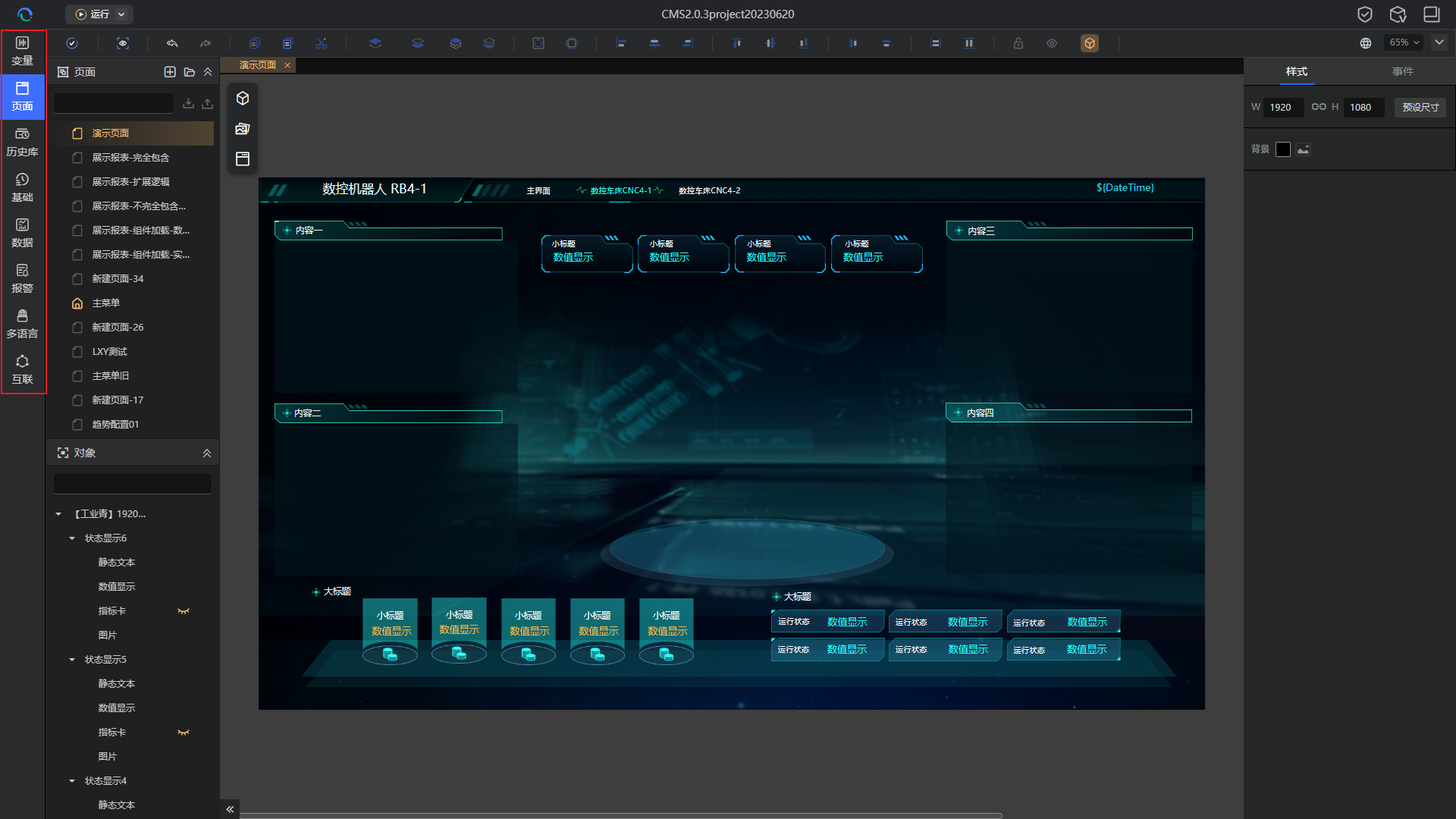
Task: Toggle the highlighted orange cube button
Action: tap(1090, 43)
